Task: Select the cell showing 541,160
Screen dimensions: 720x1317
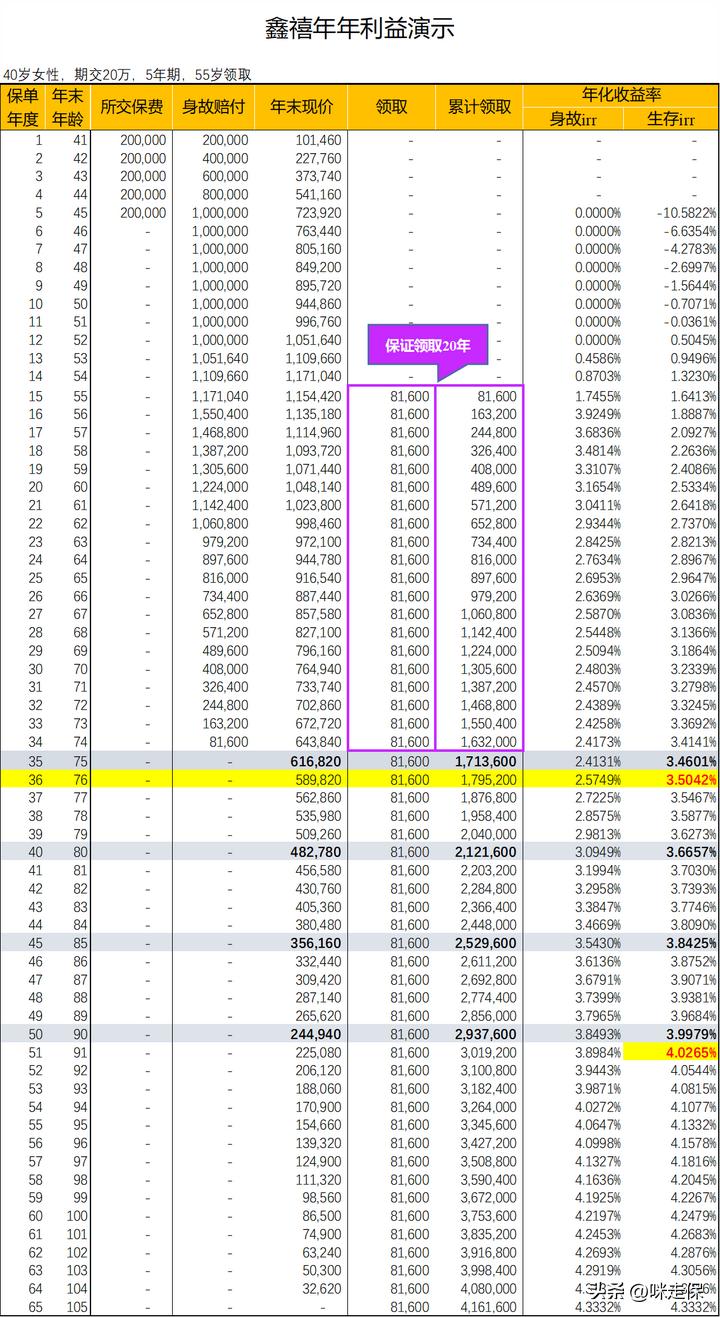Action: (318, 194)
